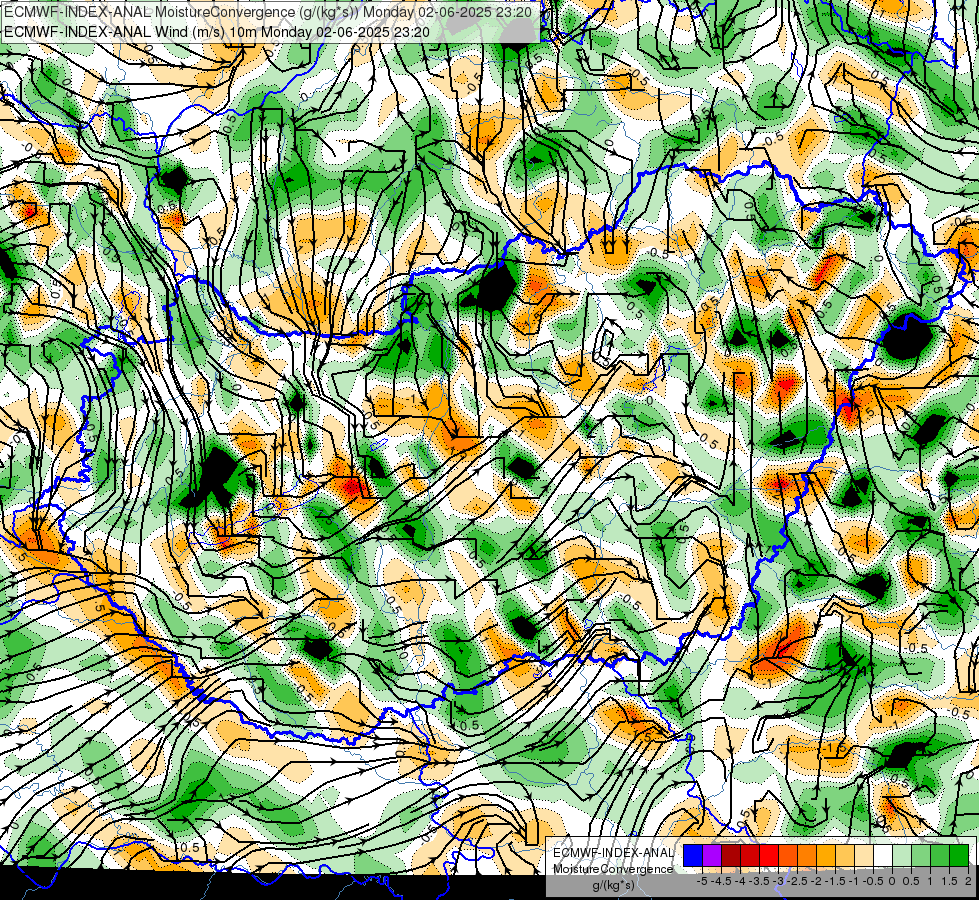Click the legend tick value -5
Viewport: 979px width, 900px height.
click(702, 881)
